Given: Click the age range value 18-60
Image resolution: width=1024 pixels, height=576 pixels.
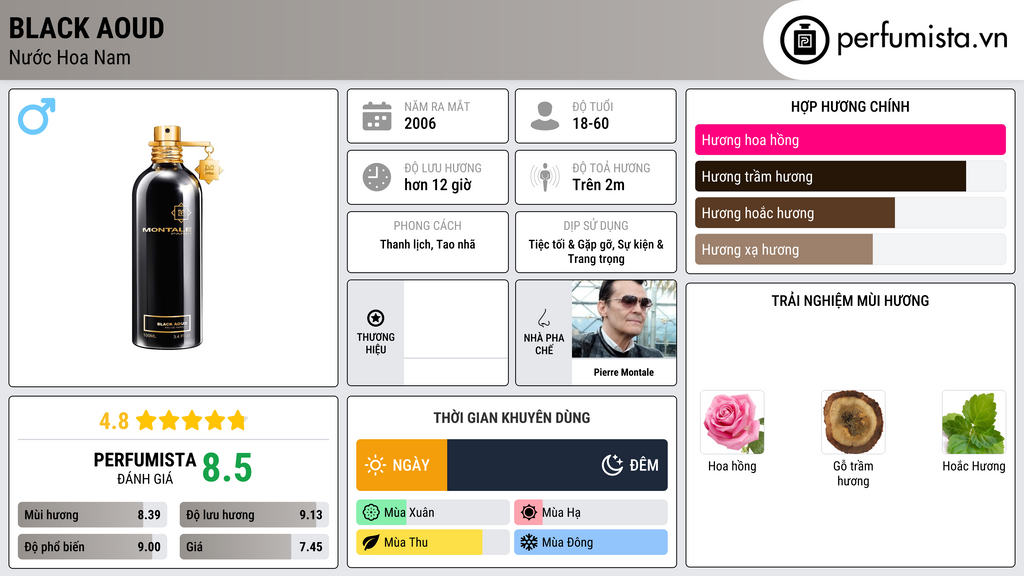Looking at the screenshot, I should point(590,123).
